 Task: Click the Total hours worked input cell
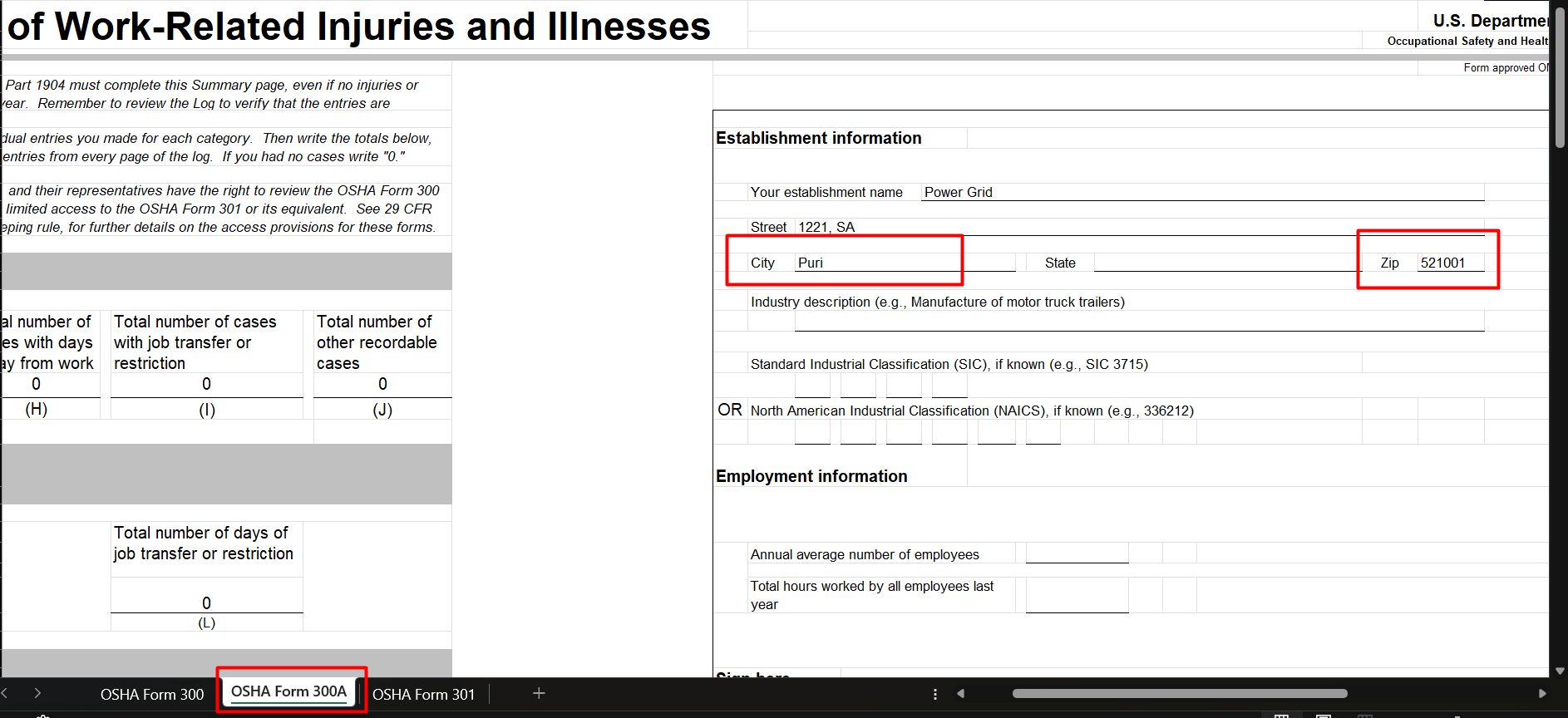[1077, 595]
